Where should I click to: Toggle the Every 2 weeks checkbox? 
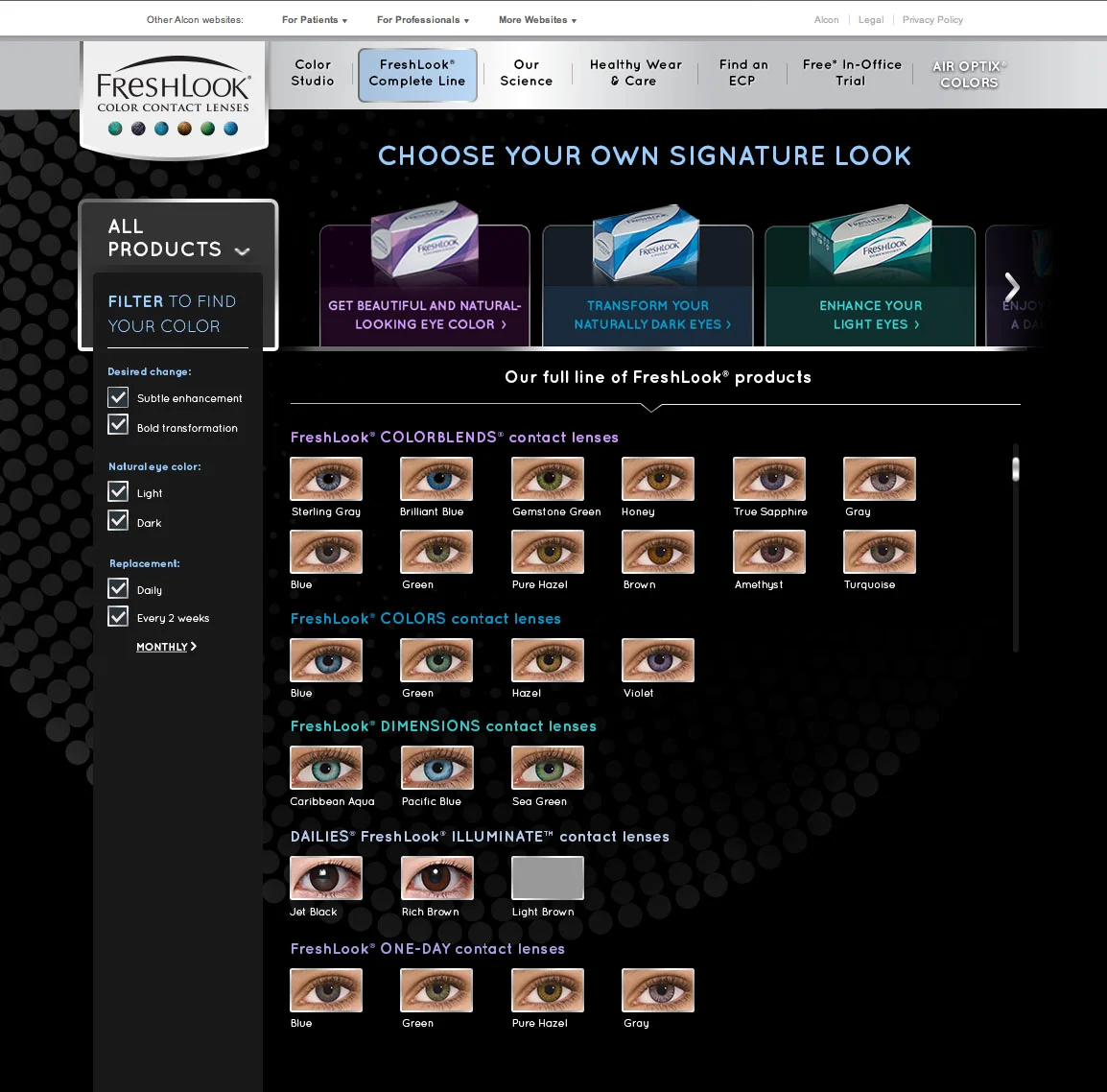tap(118, 617)
